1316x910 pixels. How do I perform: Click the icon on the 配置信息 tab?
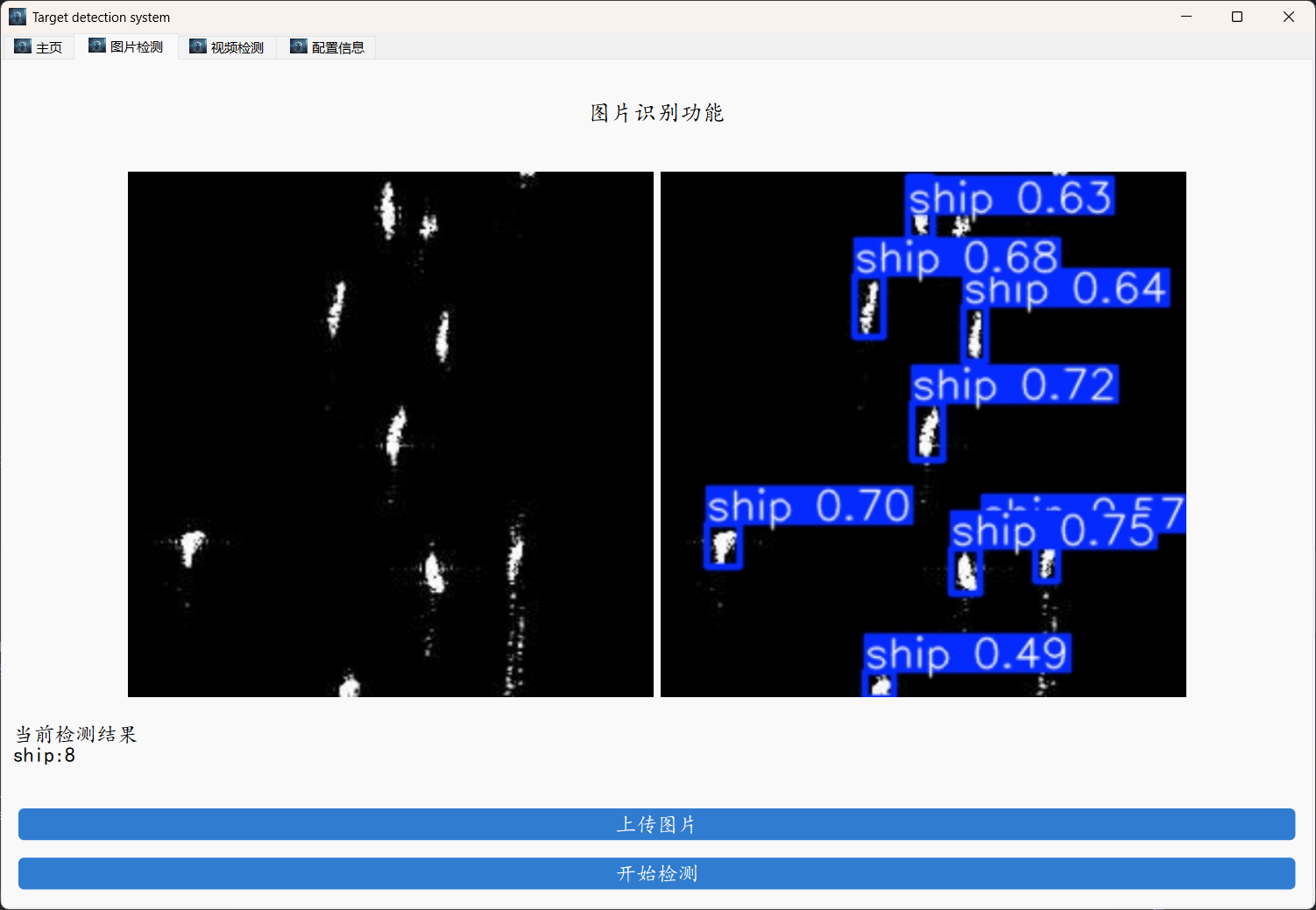[x=298, y=46]
